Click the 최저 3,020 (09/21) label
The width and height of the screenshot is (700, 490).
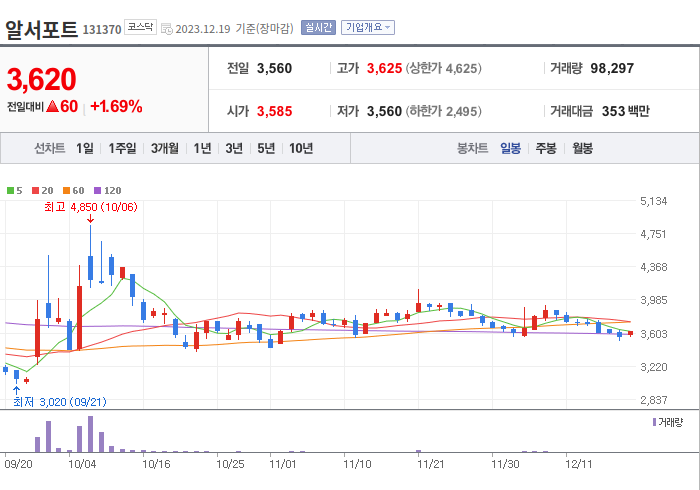(x=60, y=402)
